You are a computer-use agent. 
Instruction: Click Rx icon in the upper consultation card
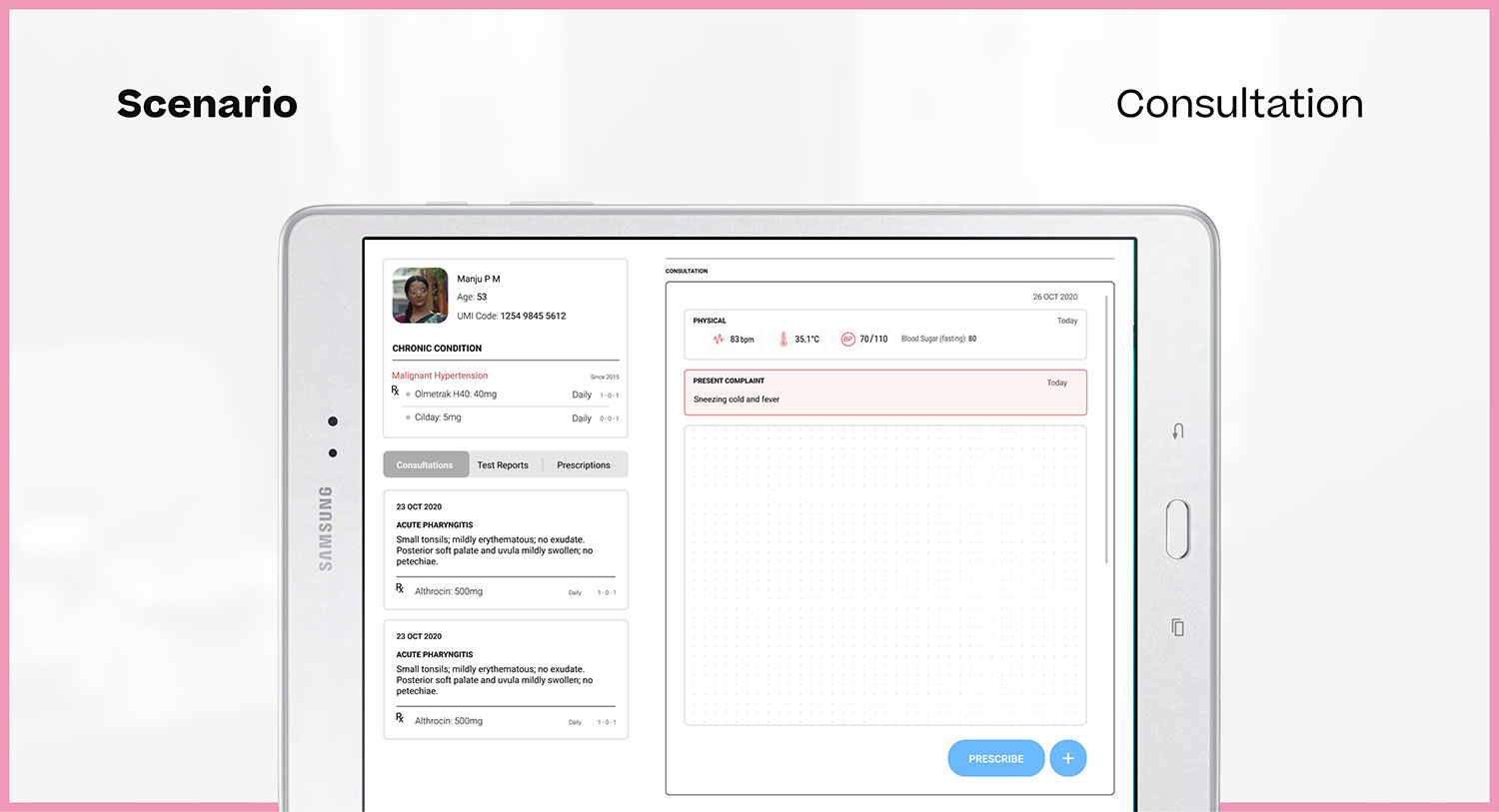[x=400, y=589]
